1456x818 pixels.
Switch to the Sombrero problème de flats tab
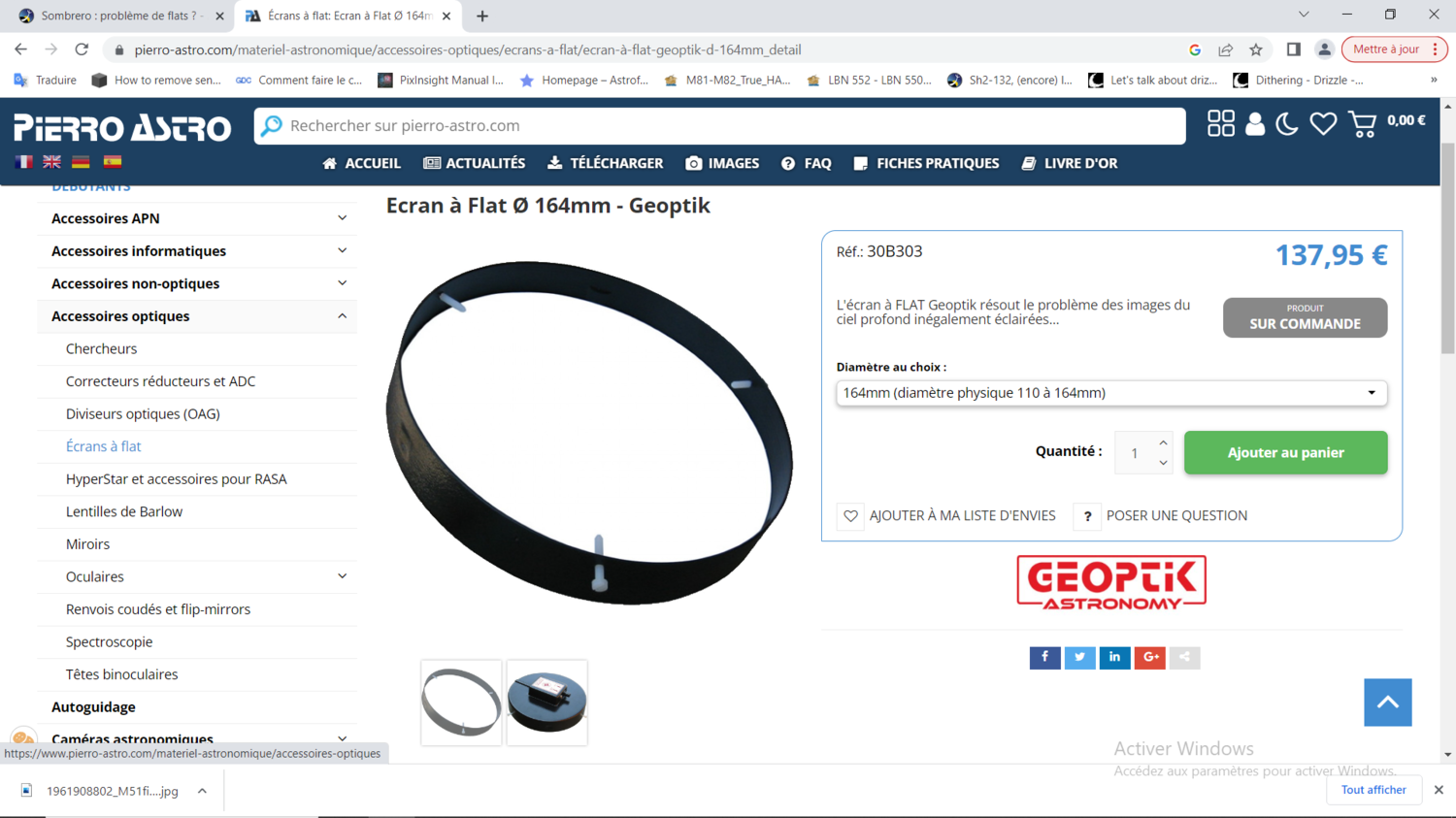119,16
